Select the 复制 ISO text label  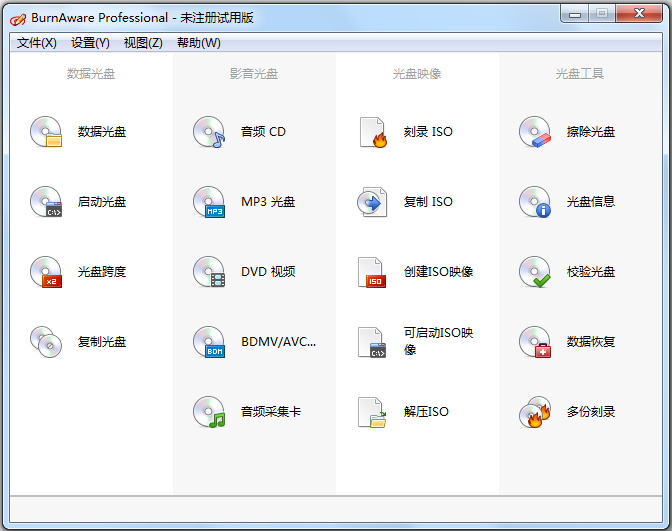click(428, 201)
